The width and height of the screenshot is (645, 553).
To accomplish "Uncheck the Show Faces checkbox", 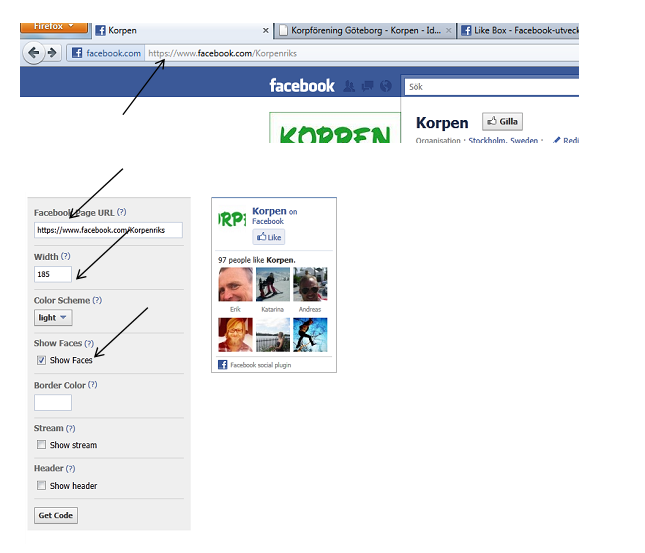I will coord(41,360).
